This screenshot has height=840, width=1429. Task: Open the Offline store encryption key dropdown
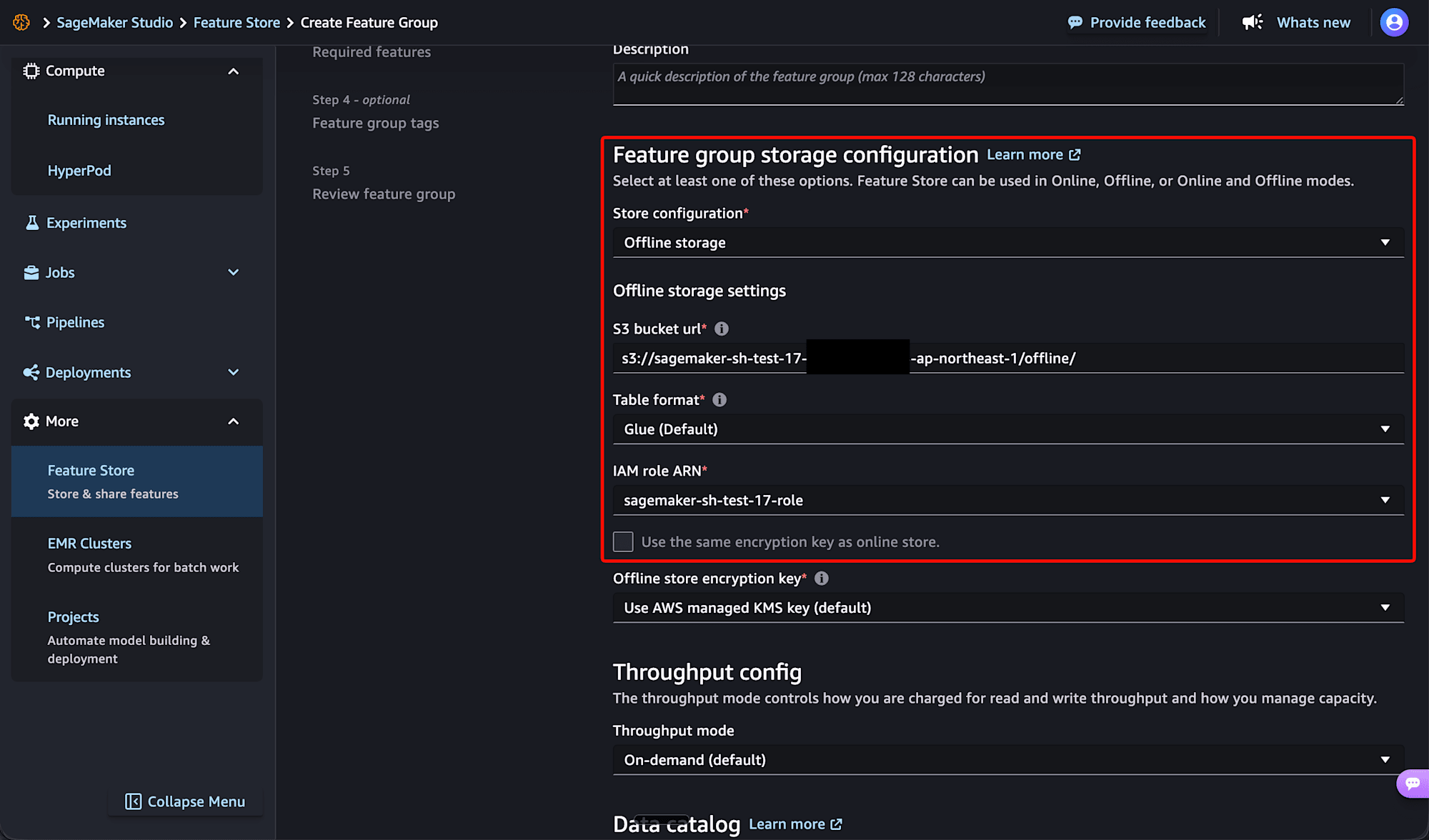[x=1008, y=608]
